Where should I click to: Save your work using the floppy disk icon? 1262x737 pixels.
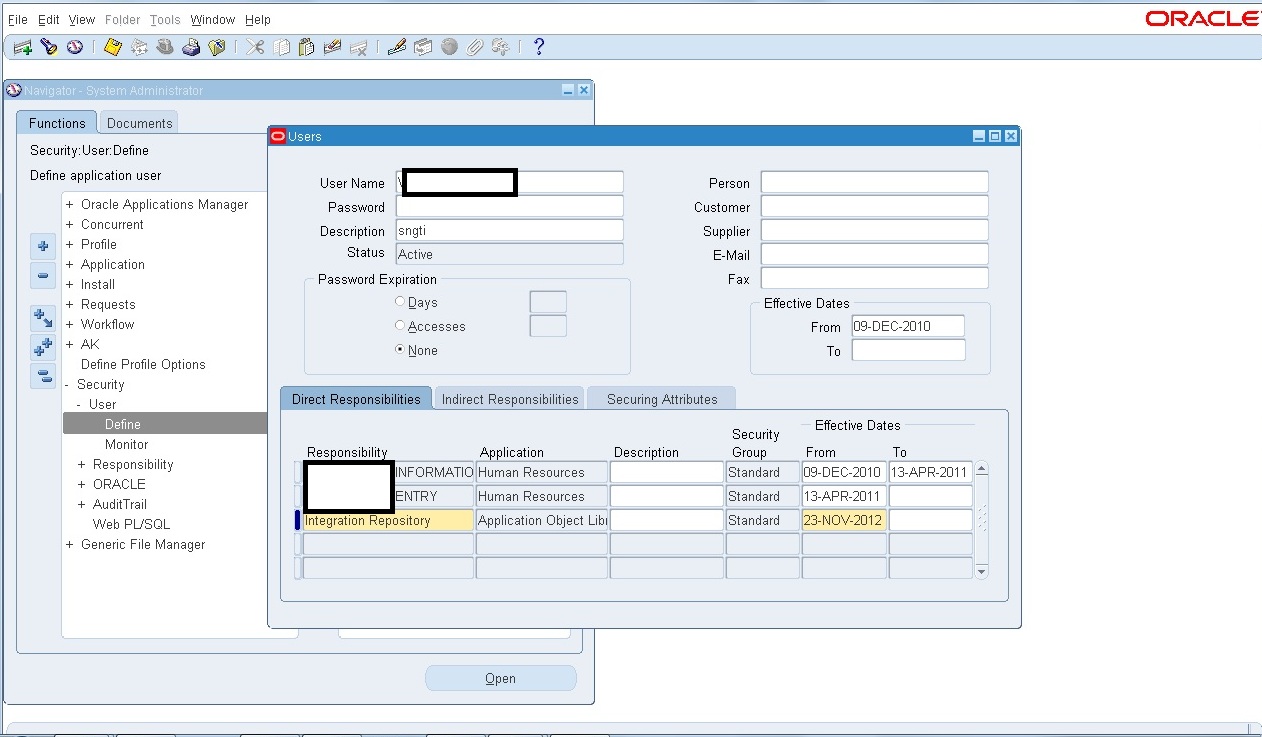(111, 46)
